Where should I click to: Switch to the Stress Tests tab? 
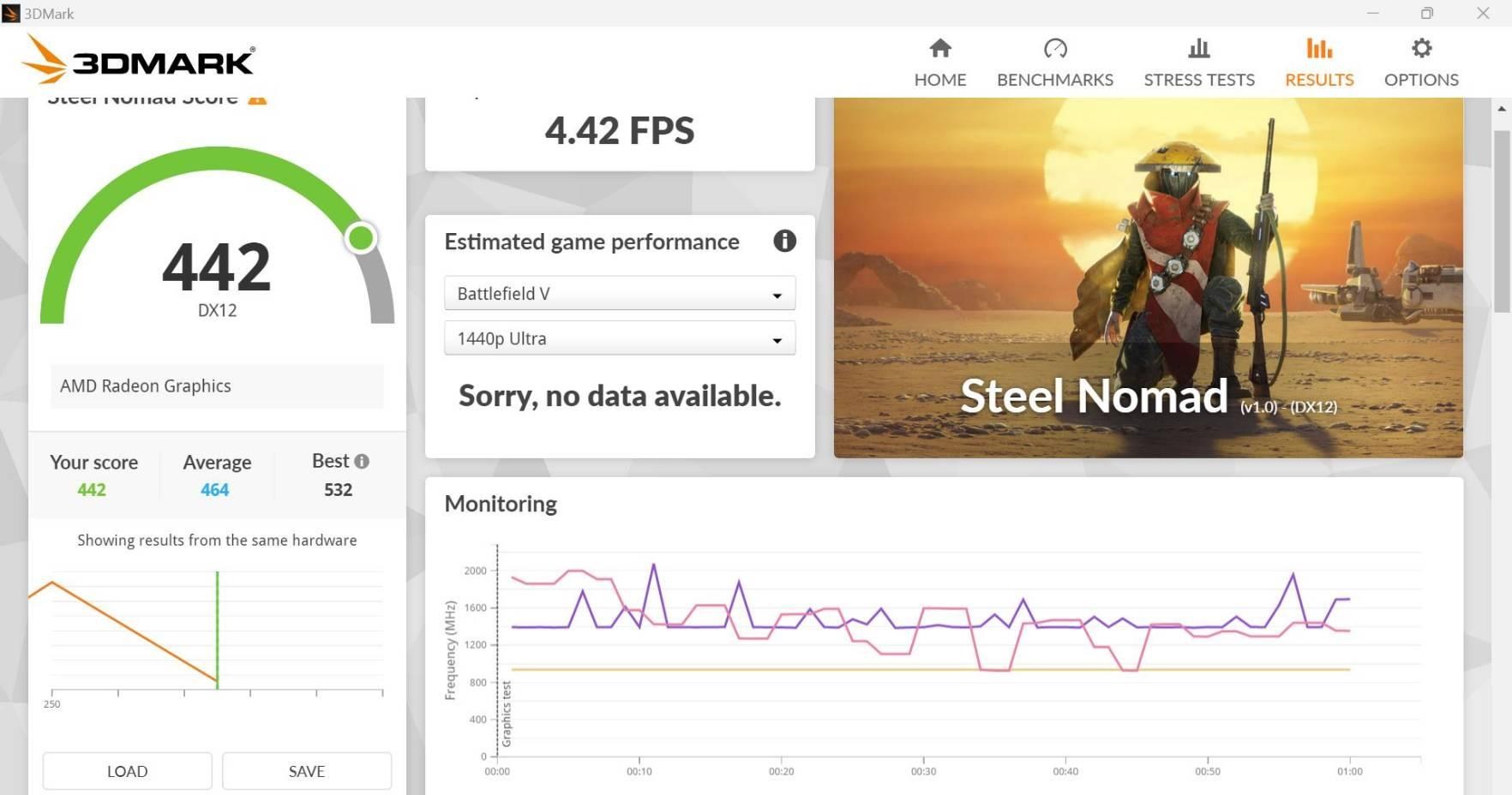tap(1199, 62)
